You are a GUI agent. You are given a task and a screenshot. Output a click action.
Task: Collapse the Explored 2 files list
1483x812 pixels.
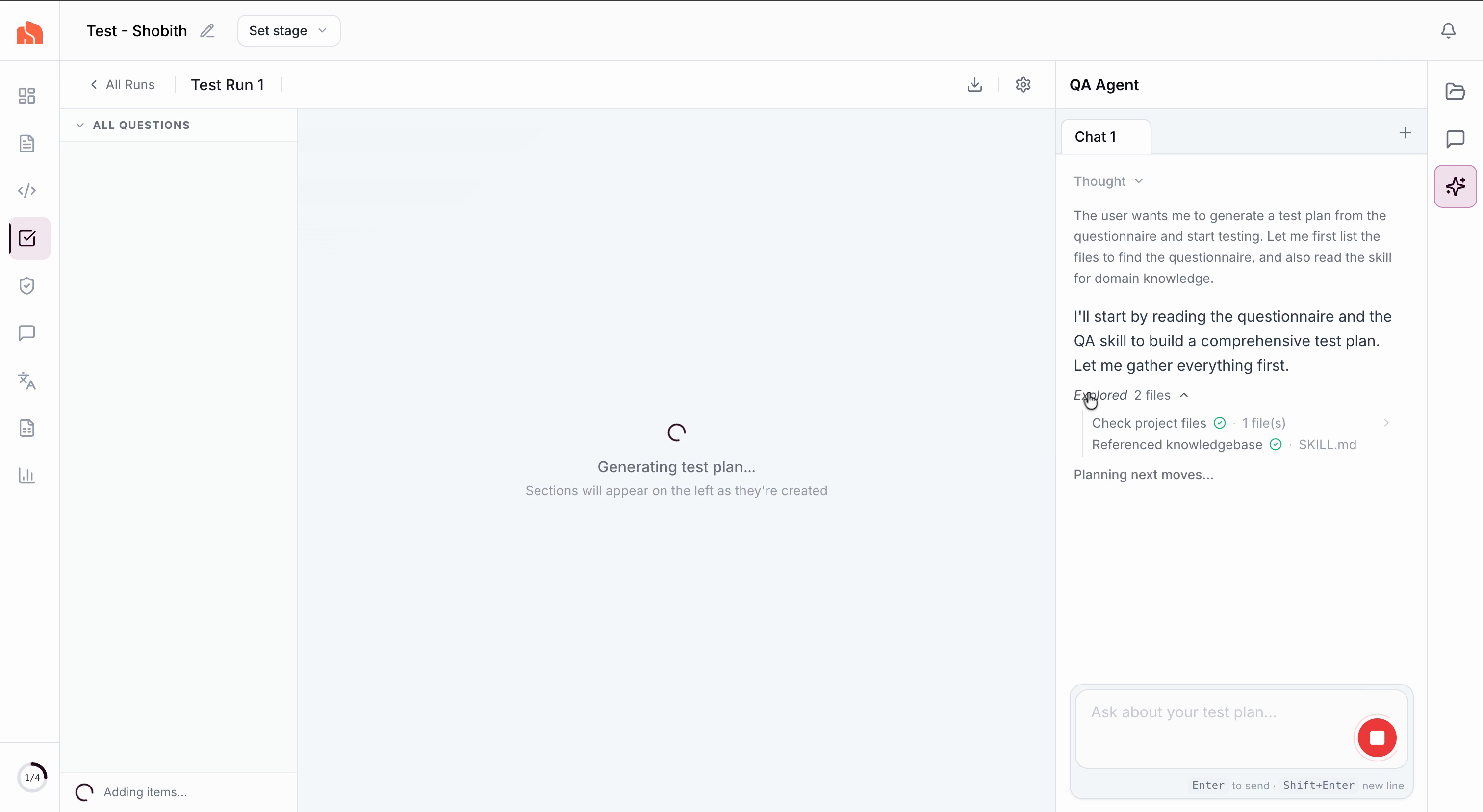click(x=1184, y=395)
